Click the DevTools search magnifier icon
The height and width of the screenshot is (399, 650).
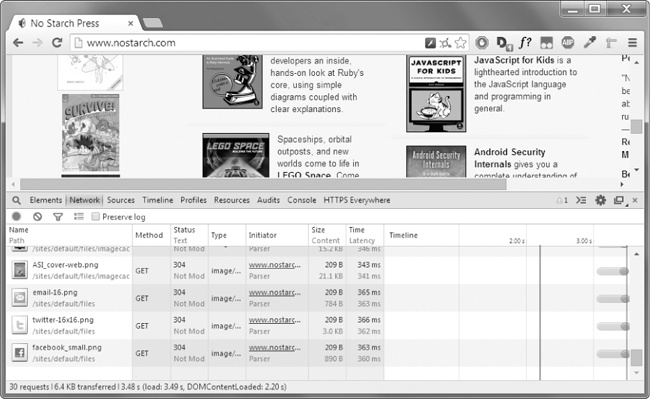(x=16, y=201)
